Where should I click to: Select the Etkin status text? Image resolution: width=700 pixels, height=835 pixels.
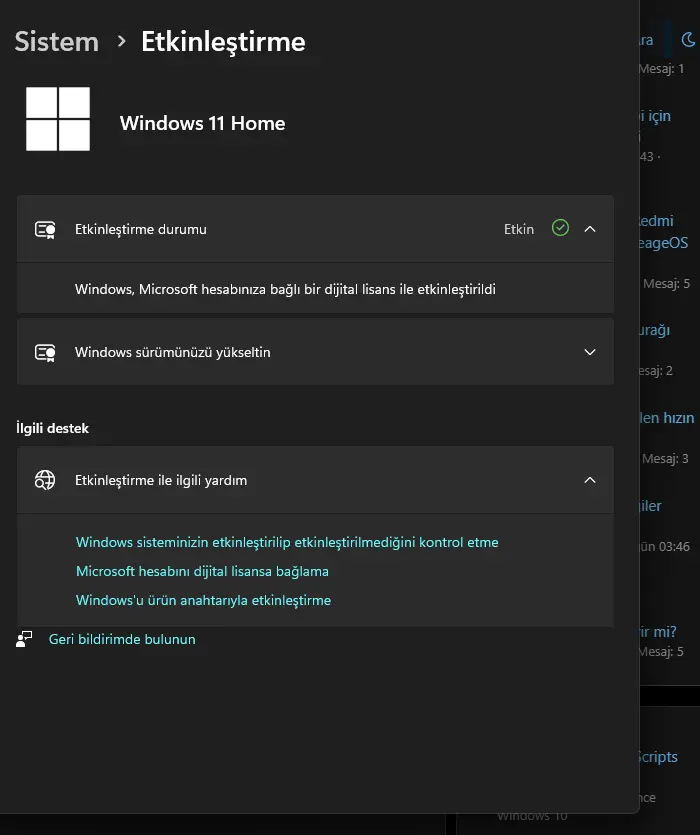pos(519,229)
